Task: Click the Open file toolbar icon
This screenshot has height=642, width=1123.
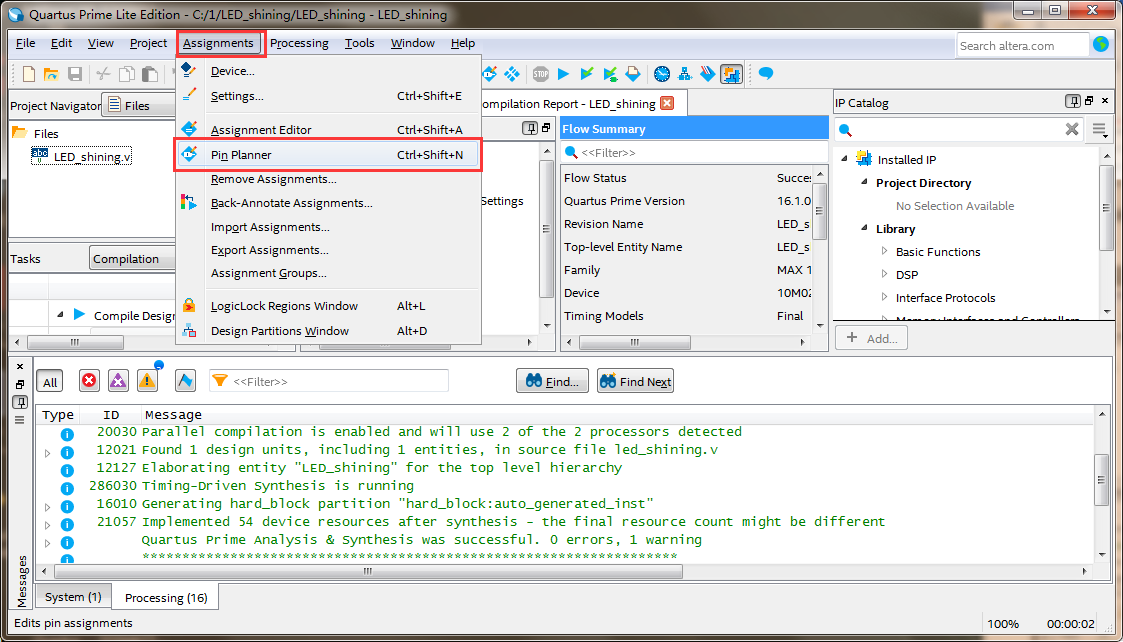Action: point(51,74)
